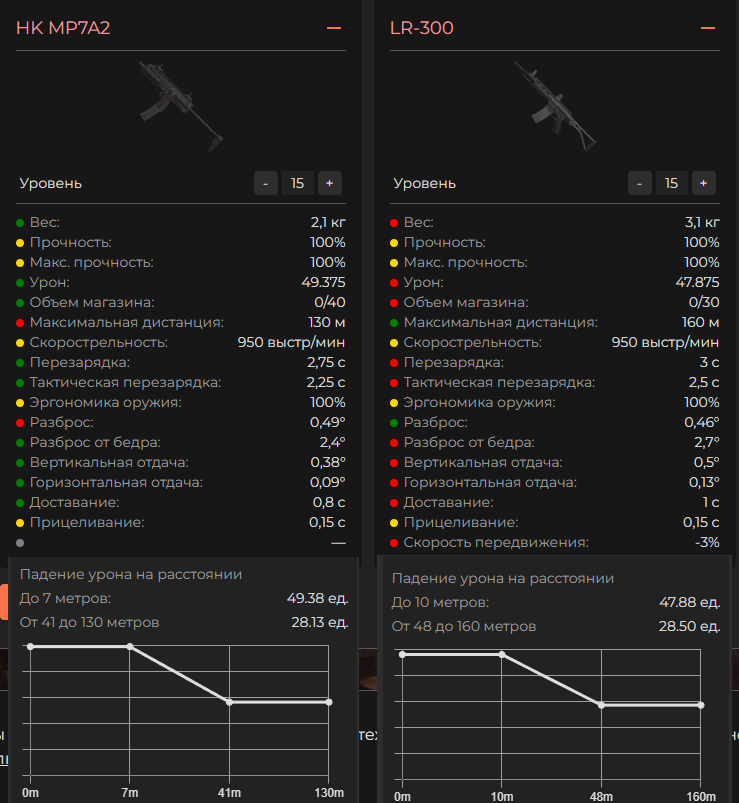739x803 pixels.
Task: Select magazine capacity value 0/40
Action: [330, 302]
